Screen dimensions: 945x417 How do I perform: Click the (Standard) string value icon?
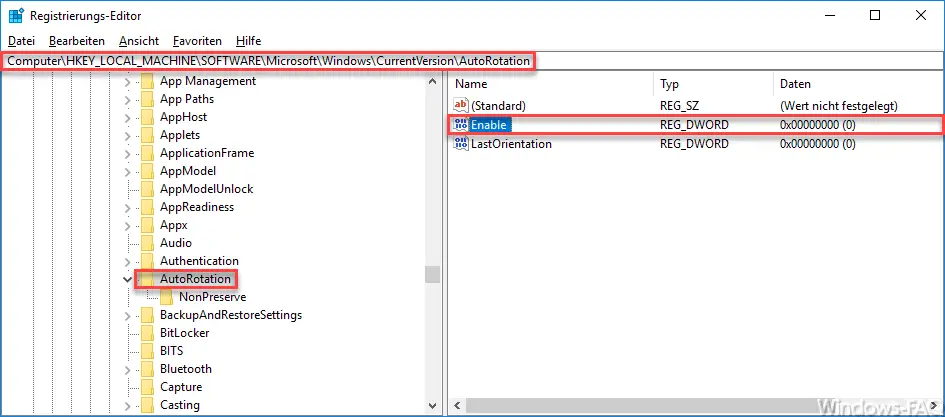(x=461, y=105)
